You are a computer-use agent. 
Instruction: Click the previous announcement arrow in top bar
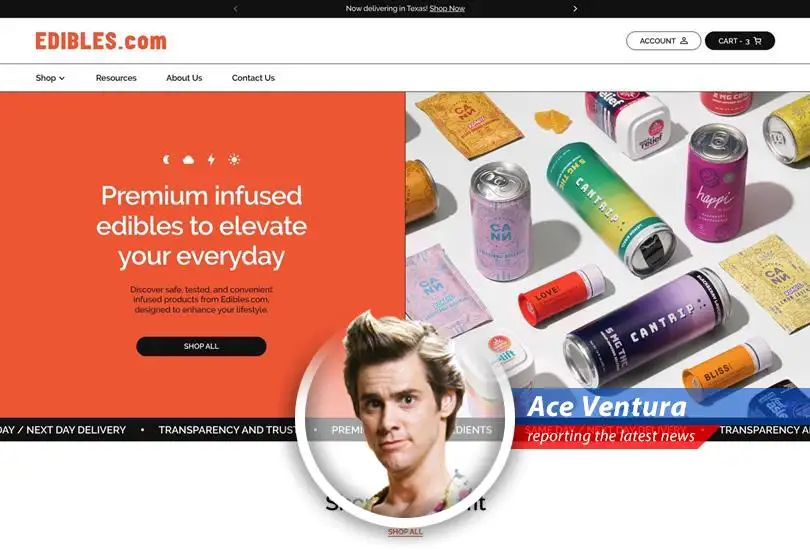236,9
